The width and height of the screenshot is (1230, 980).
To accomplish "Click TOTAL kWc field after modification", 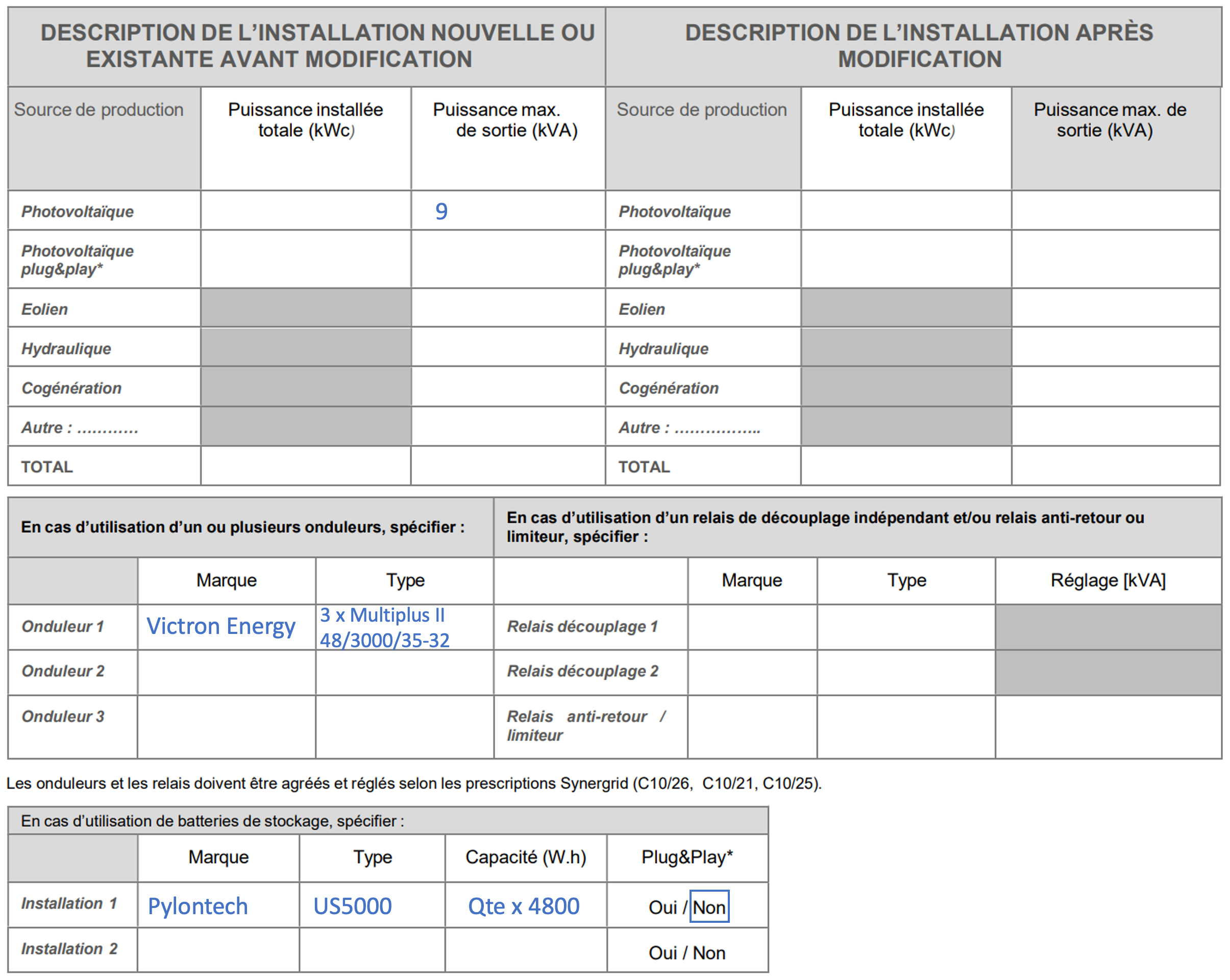I will 906,466.
